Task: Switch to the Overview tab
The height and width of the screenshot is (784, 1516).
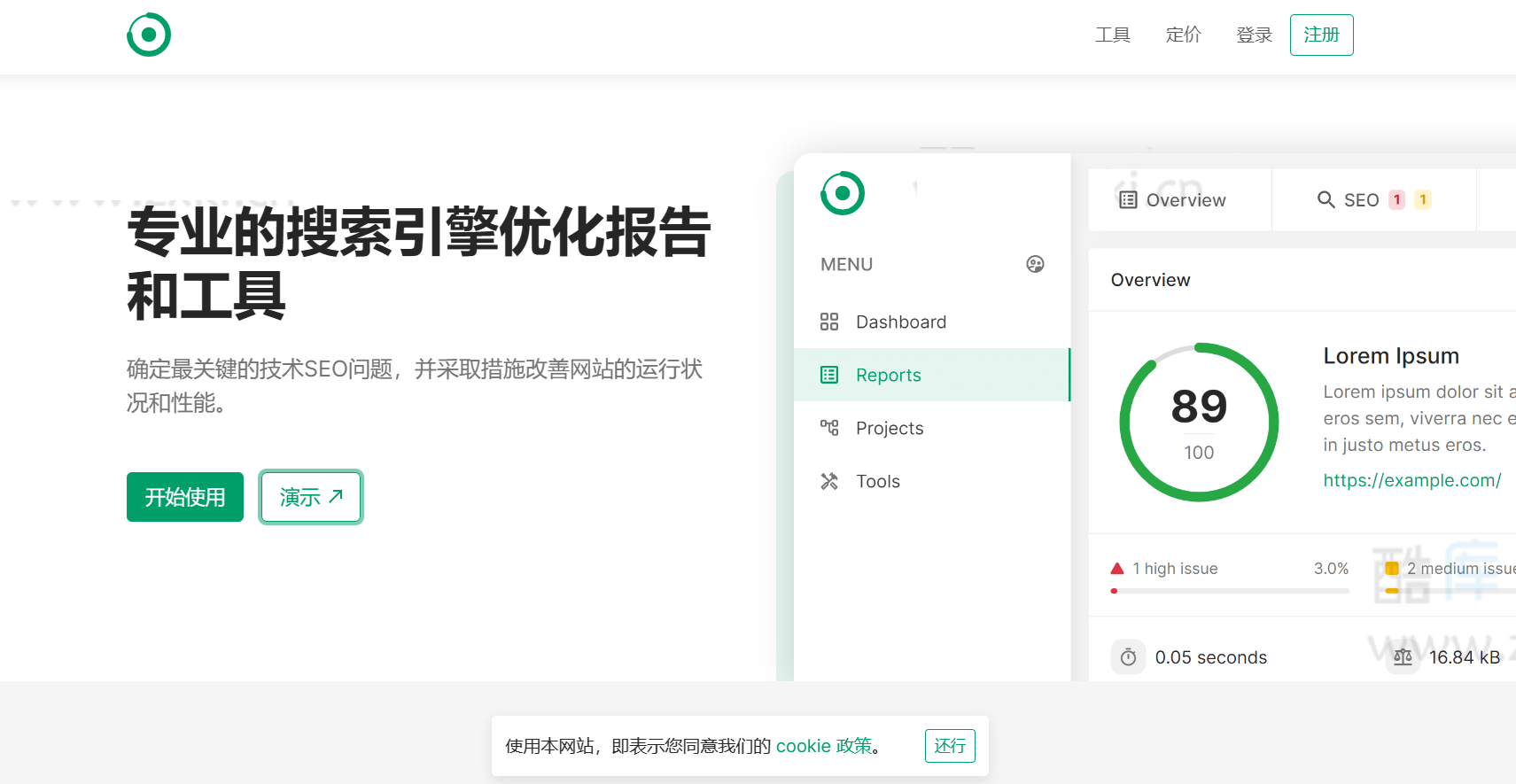Action: [x=1180, y=200]
